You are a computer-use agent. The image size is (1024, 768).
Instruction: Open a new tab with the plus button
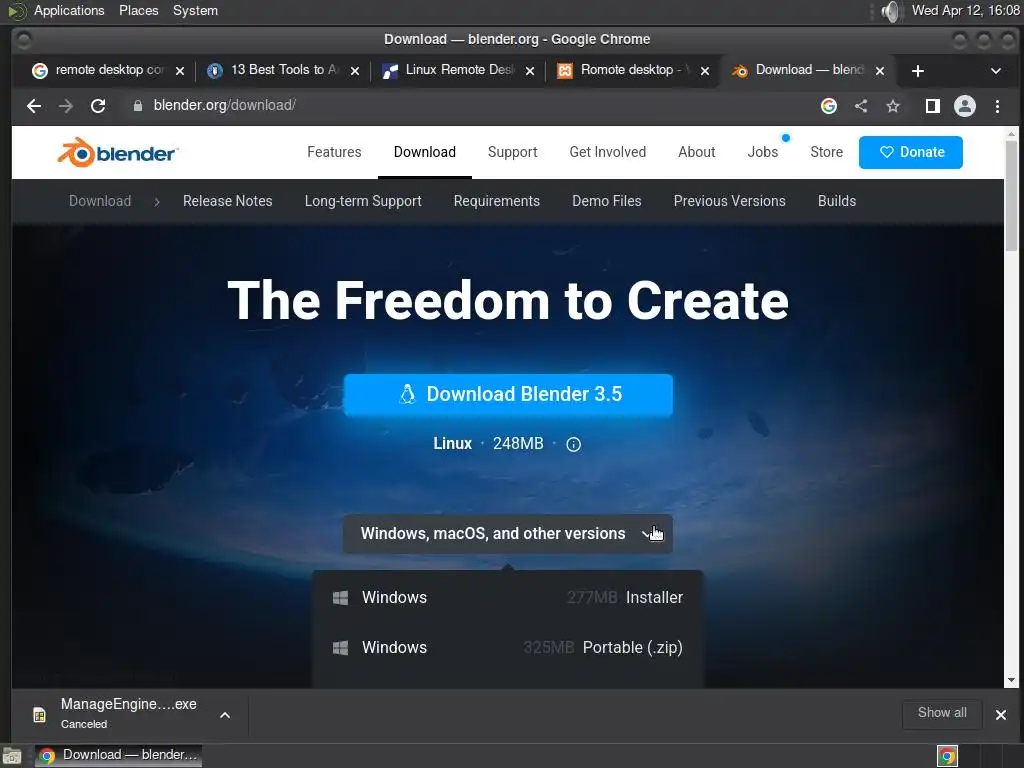coord(918,71)
